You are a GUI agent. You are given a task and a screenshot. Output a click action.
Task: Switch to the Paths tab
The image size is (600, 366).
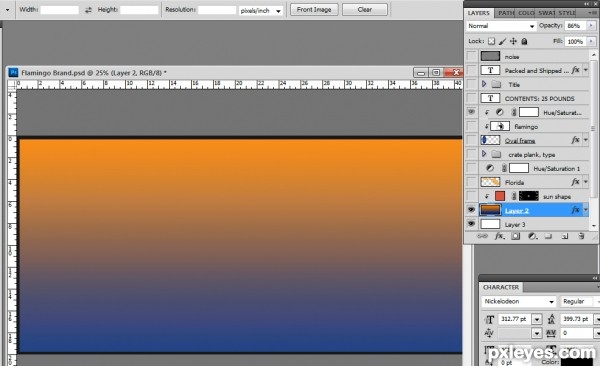pos(506,13)
